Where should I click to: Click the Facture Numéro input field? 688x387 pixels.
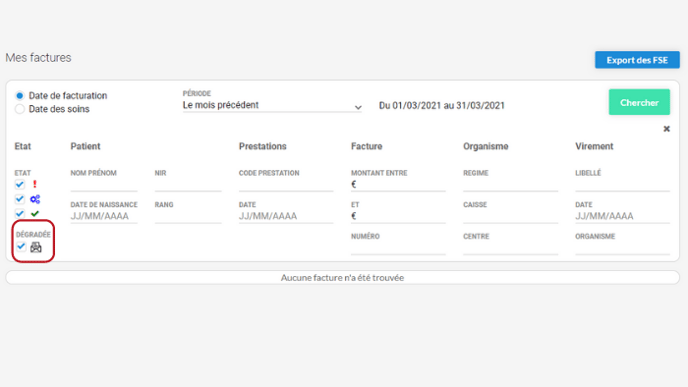[398, 248]
